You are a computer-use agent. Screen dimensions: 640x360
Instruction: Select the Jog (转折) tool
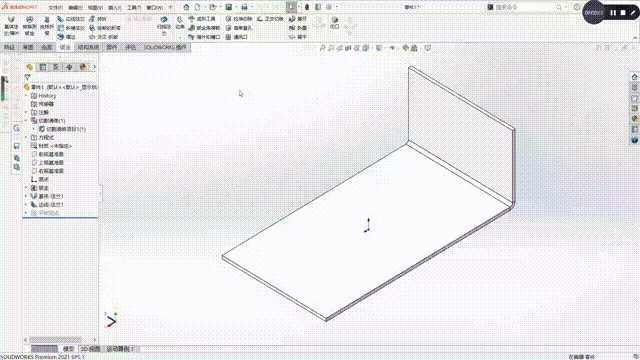tap(98, 19)
